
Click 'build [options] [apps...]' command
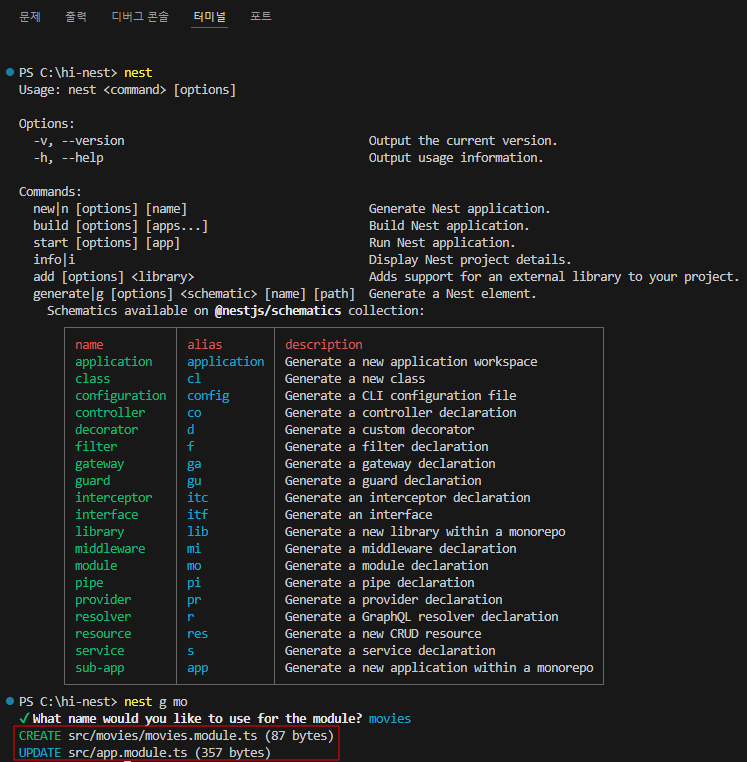click(121, 226)
